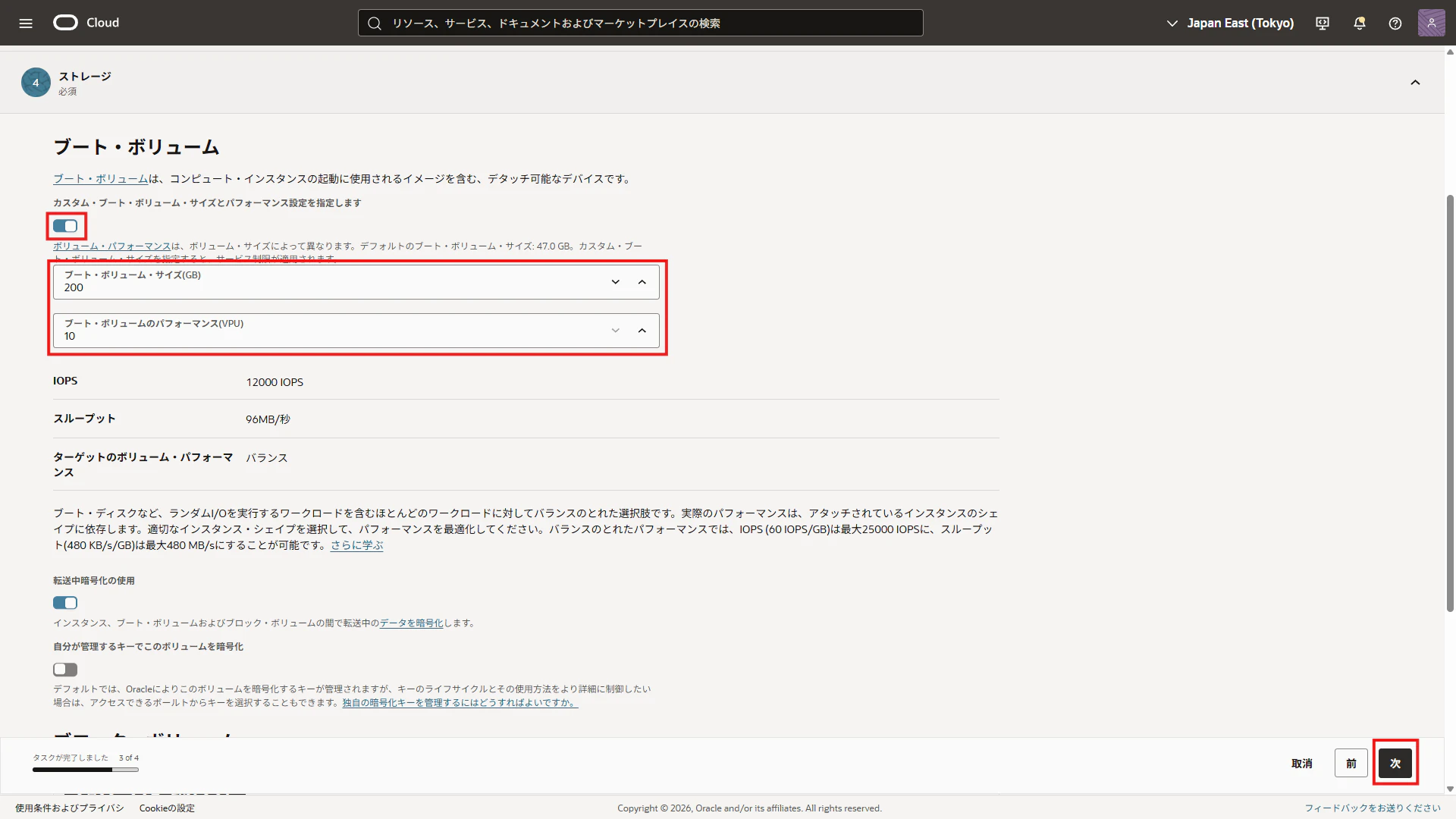Open the link about managing own encryption keys
The height and width of the screenshot is (819, 1456).
(x=460, y=703)
